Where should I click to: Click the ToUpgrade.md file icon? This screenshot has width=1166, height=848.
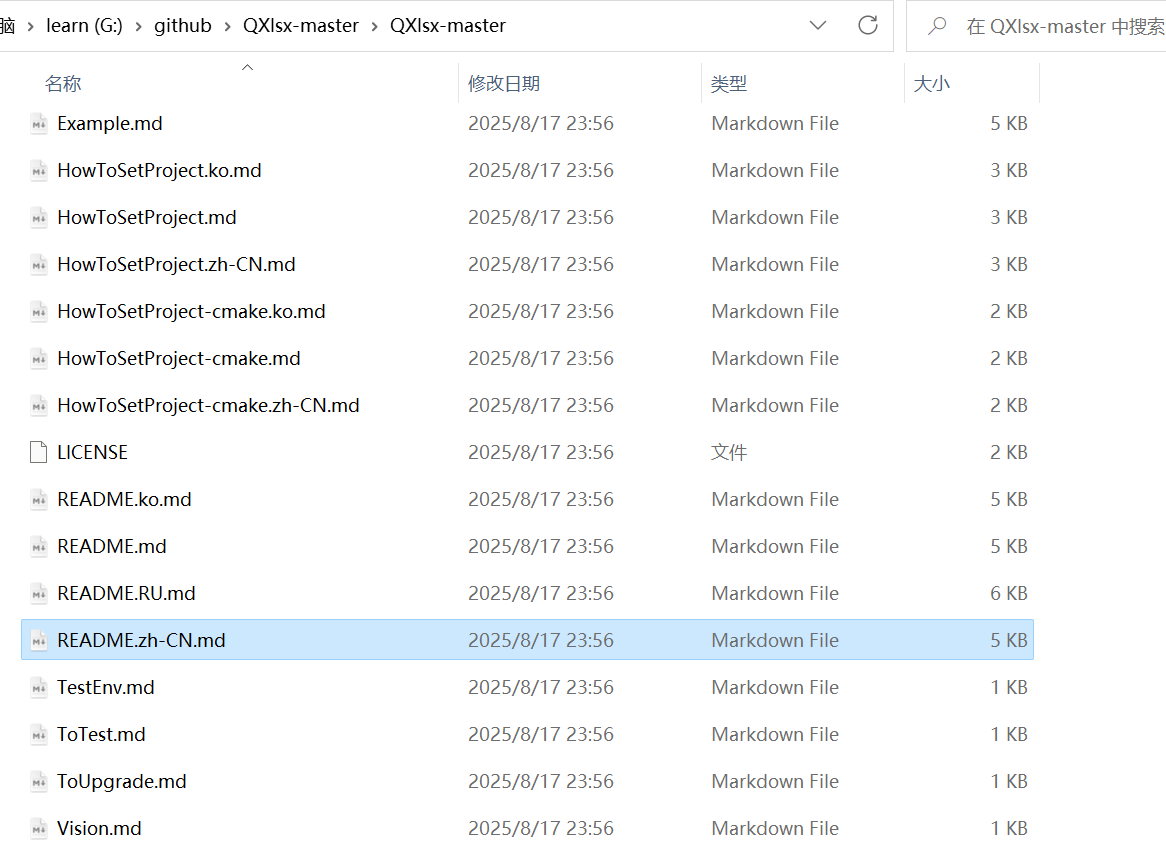[39, 781]
